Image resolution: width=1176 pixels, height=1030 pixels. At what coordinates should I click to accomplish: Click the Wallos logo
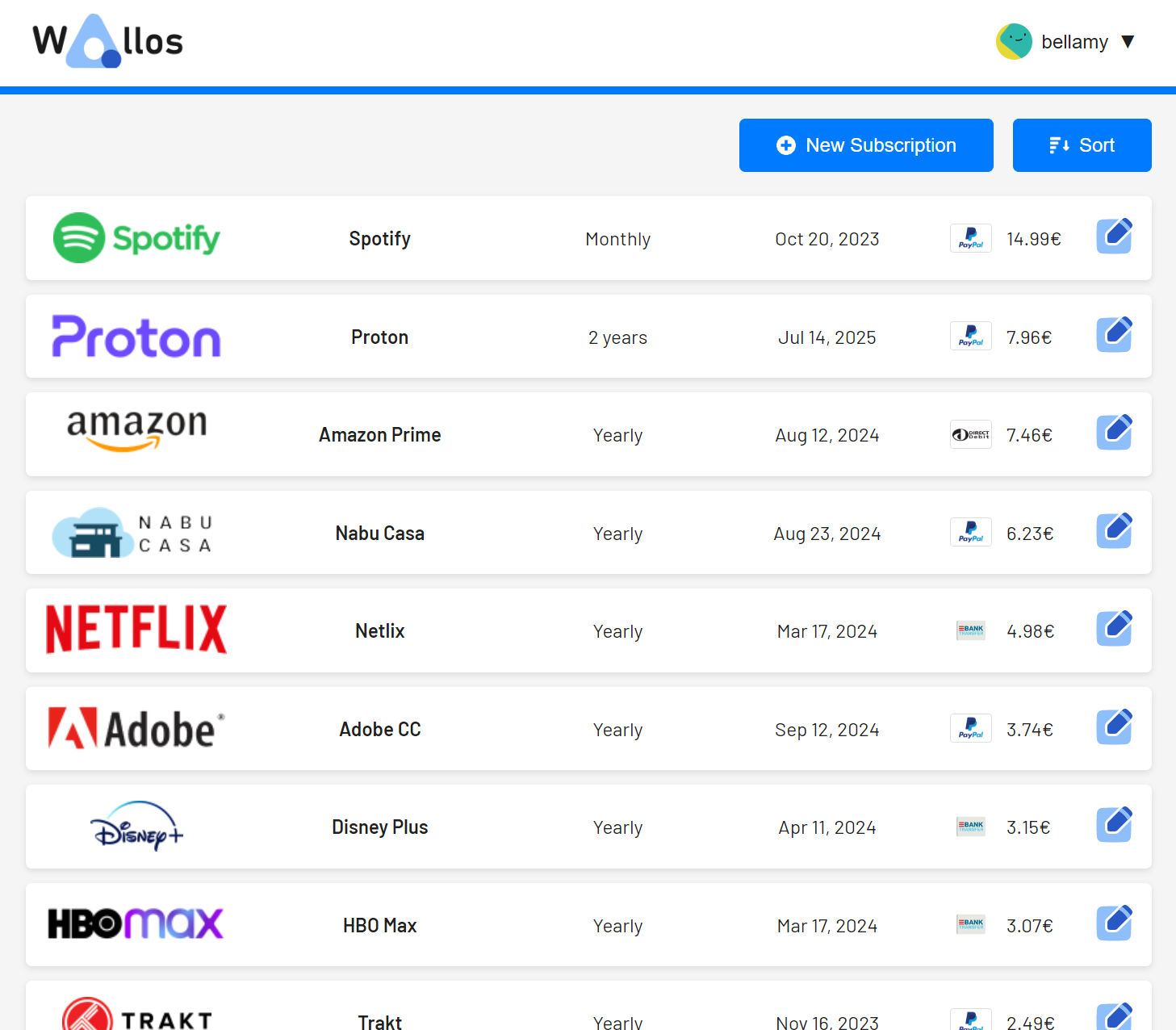coord(107,40)
